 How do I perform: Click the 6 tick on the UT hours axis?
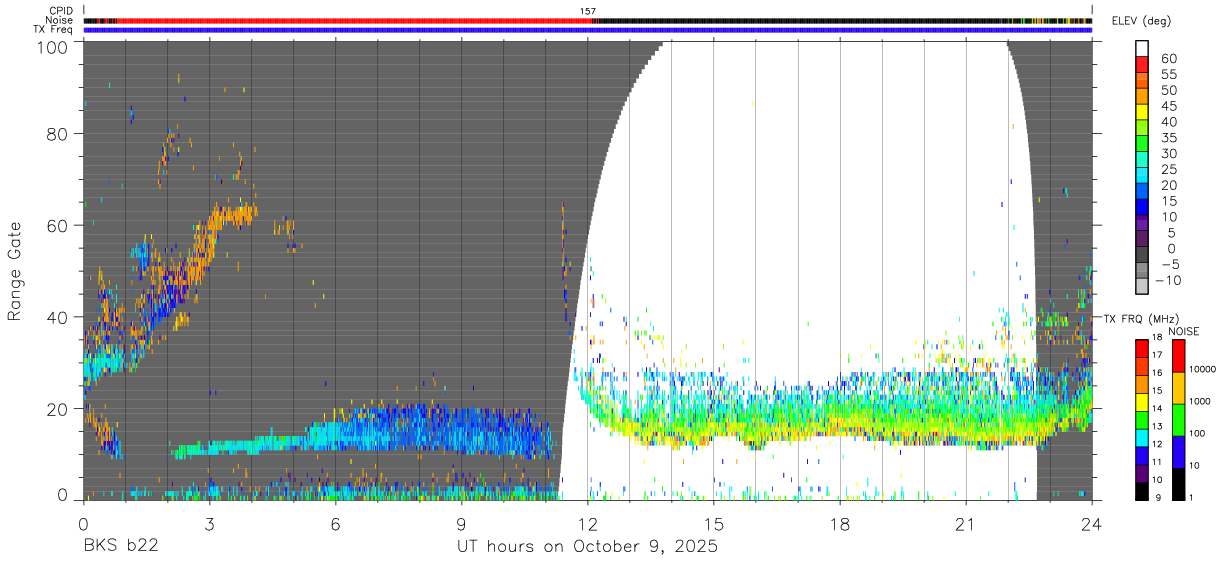[x=335, y=524]
